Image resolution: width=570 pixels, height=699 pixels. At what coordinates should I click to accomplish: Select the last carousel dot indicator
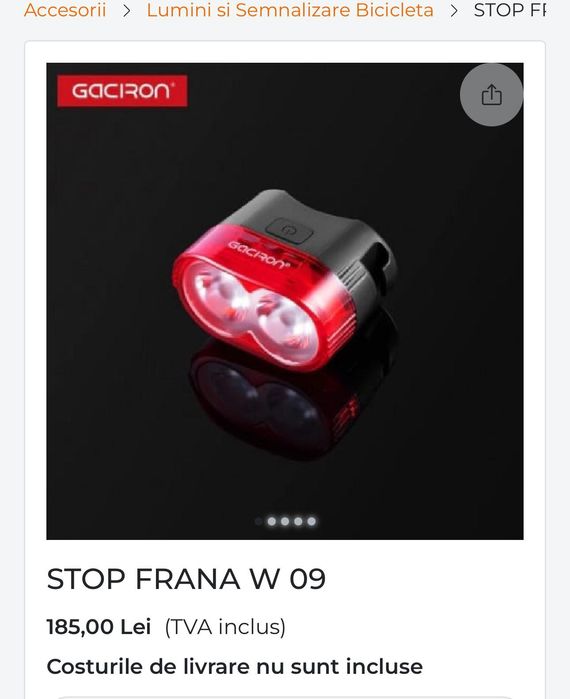coord(312,521)
